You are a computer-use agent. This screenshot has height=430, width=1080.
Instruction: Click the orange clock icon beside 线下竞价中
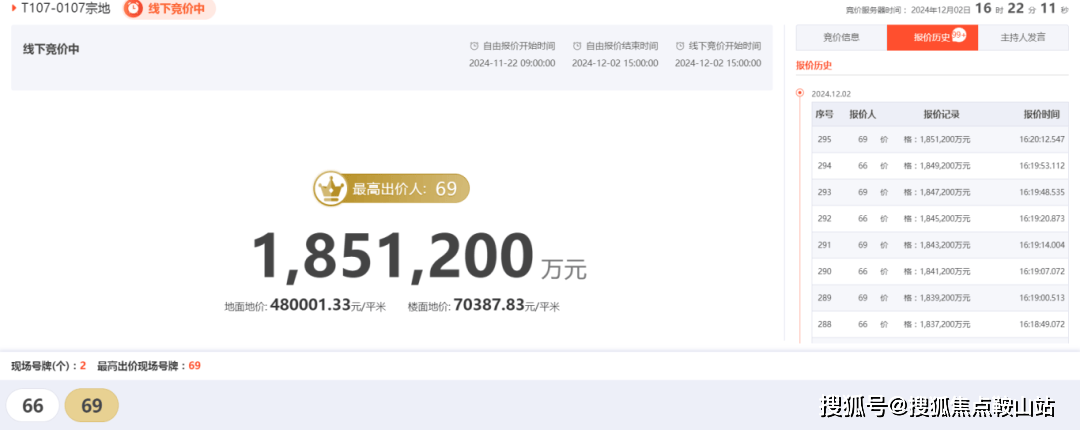pyautogui.click(x=134, y=9)
